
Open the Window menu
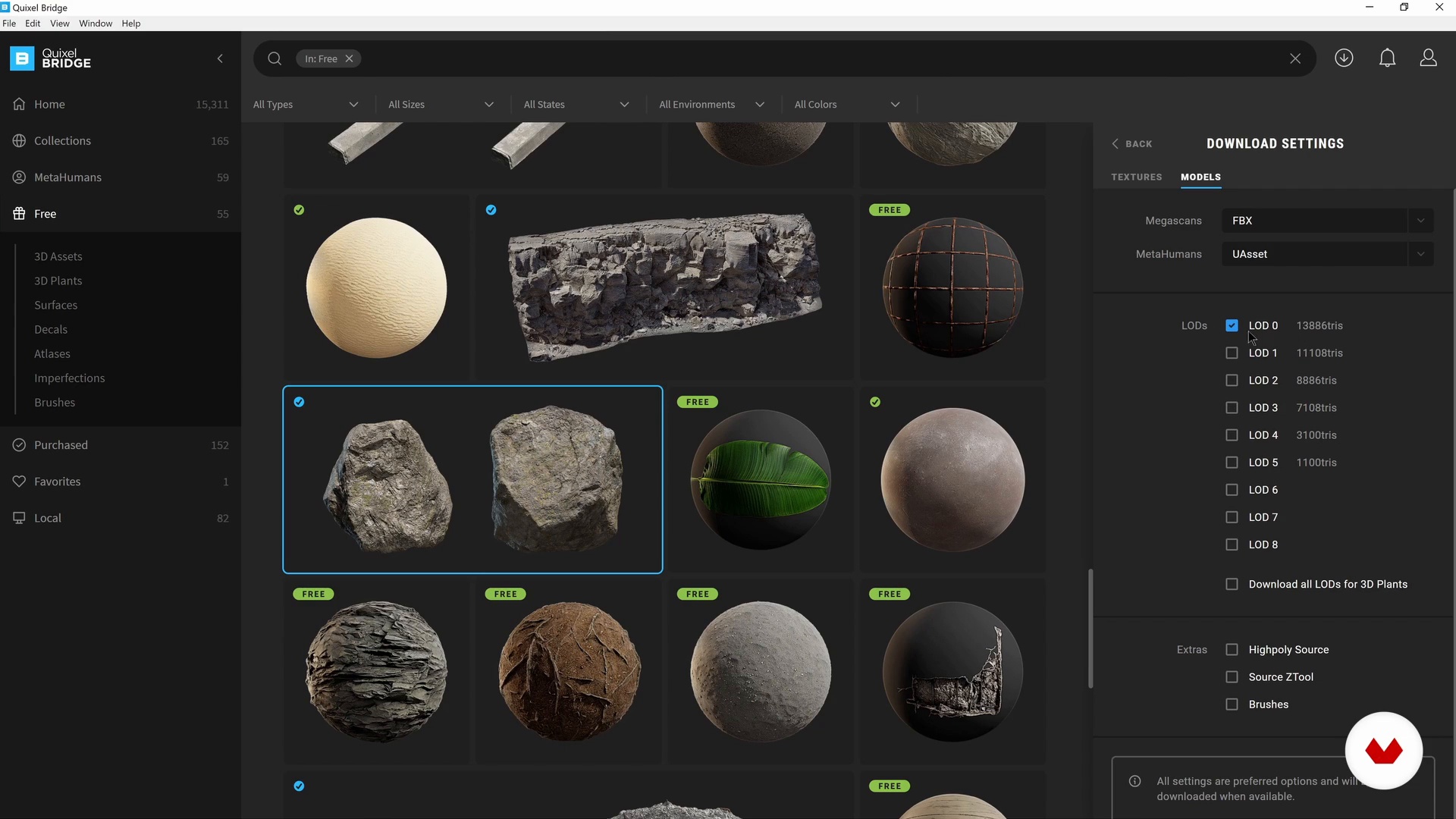(x=96, y=24)
